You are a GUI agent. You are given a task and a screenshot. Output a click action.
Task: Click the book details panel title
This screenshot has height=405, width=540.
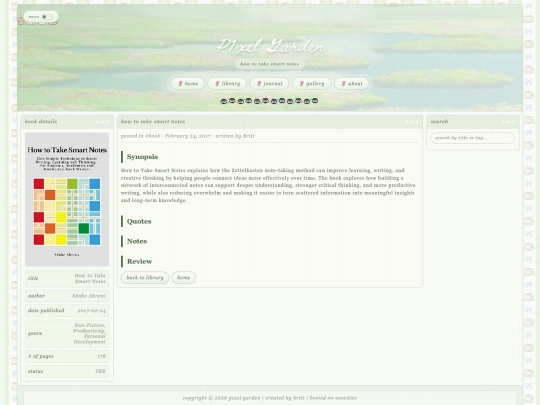(41, 121)
